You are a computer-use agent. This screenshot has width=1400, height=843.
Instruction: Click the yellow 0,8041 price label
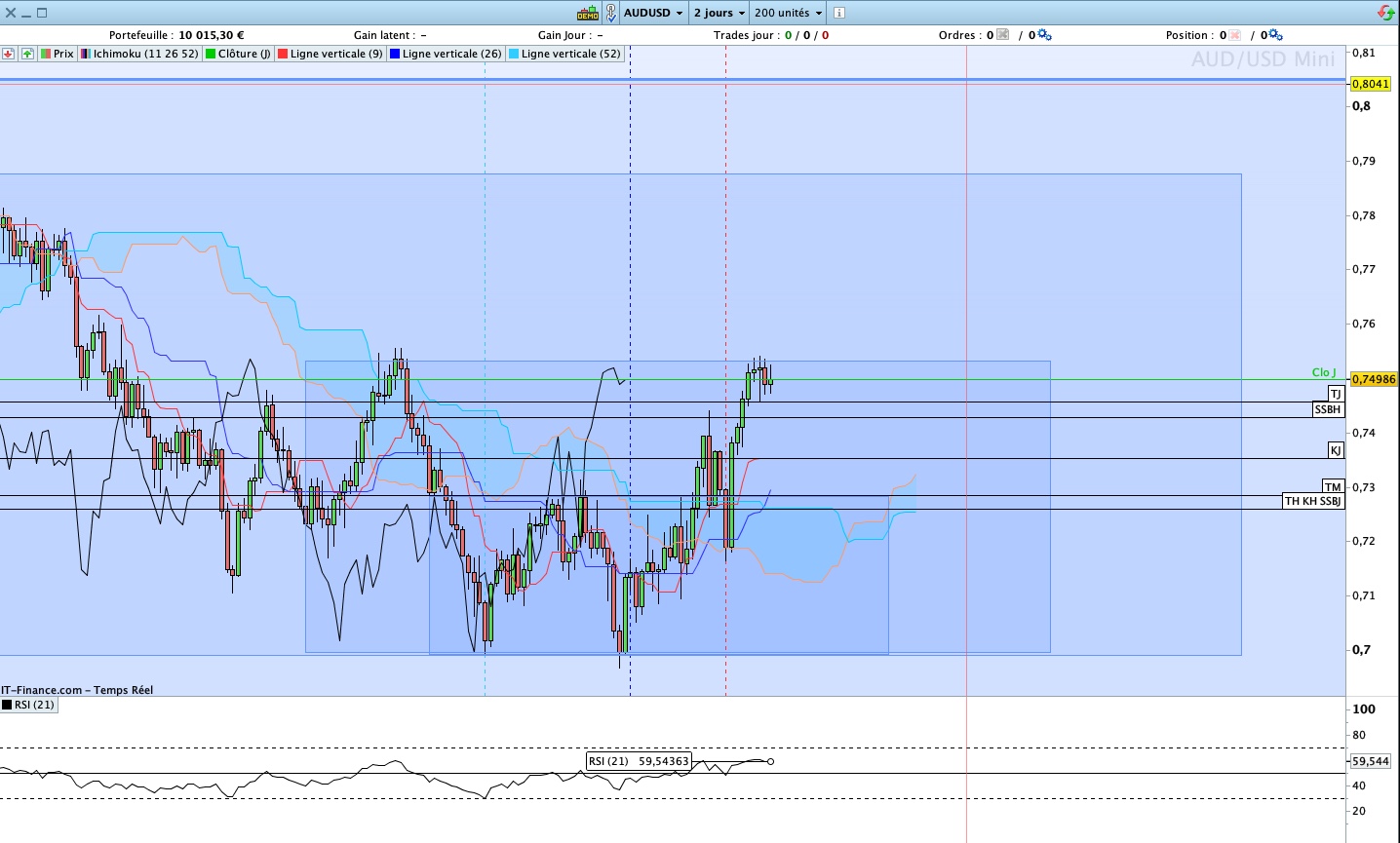(1370, 84)
